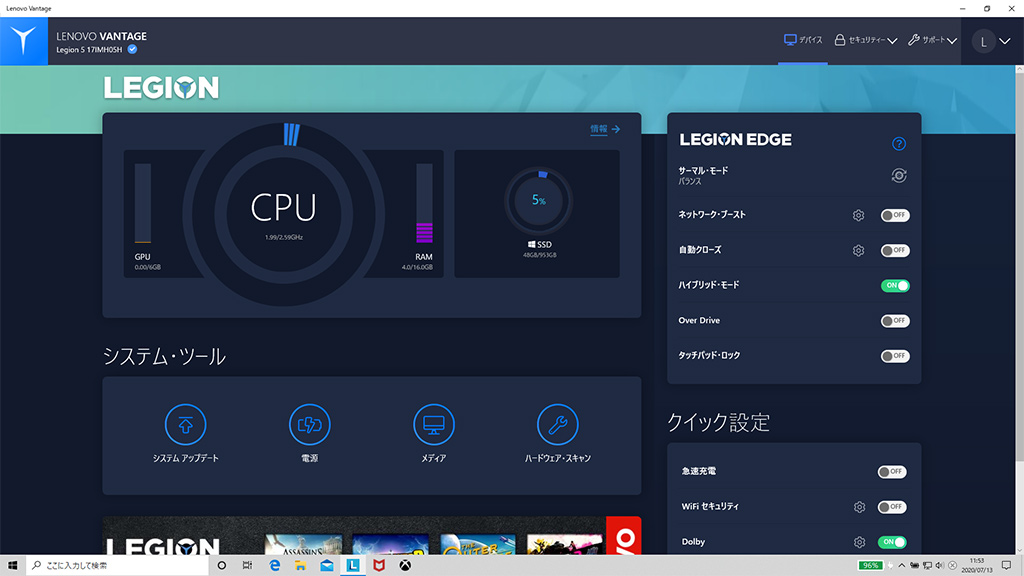Launch Microsoft Edge from taskbar

click(x=274, y=566)
